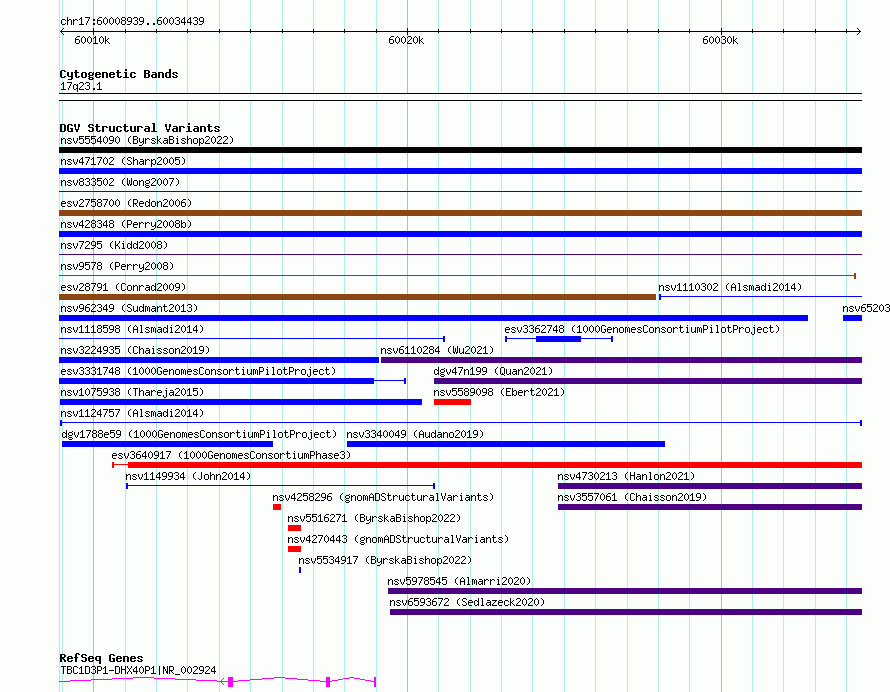This screenshot has height=692, width=890.
Task: Click the brown esv2758700 Redon2006 bar
Action: click(460, 213)
